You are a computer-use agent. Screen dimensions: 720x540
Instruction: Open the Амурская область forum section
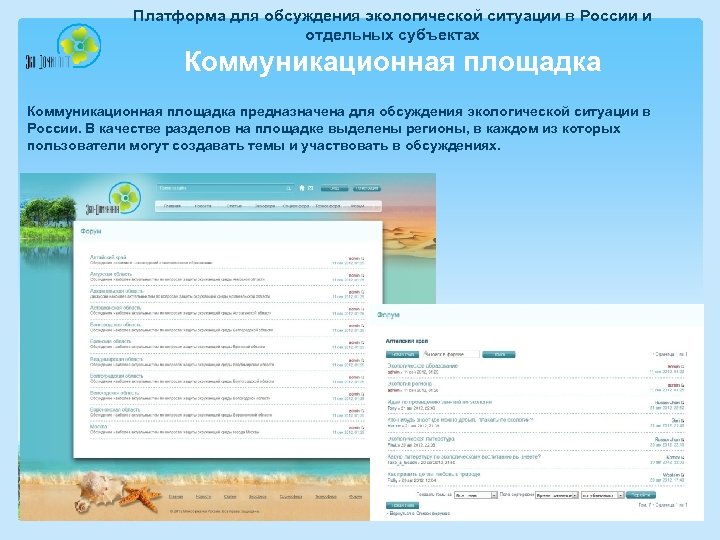pyautogui.click(x=111, y=274)
